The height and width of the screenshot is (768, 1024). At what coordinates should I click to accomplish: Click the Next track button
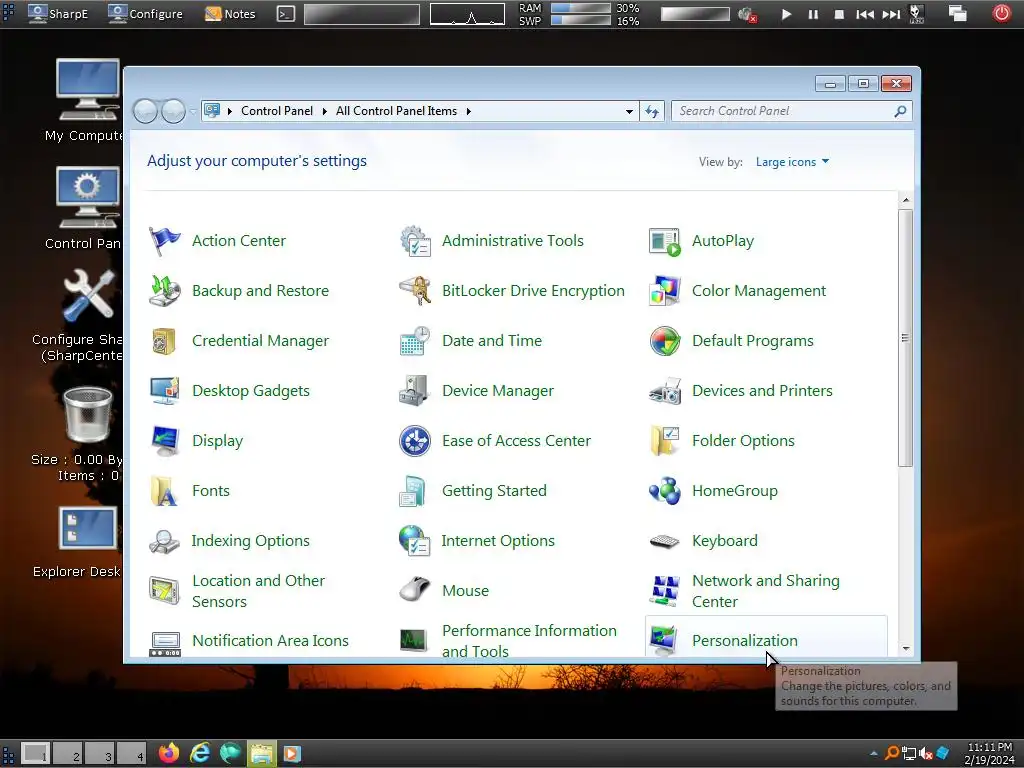tap(891, 14)
